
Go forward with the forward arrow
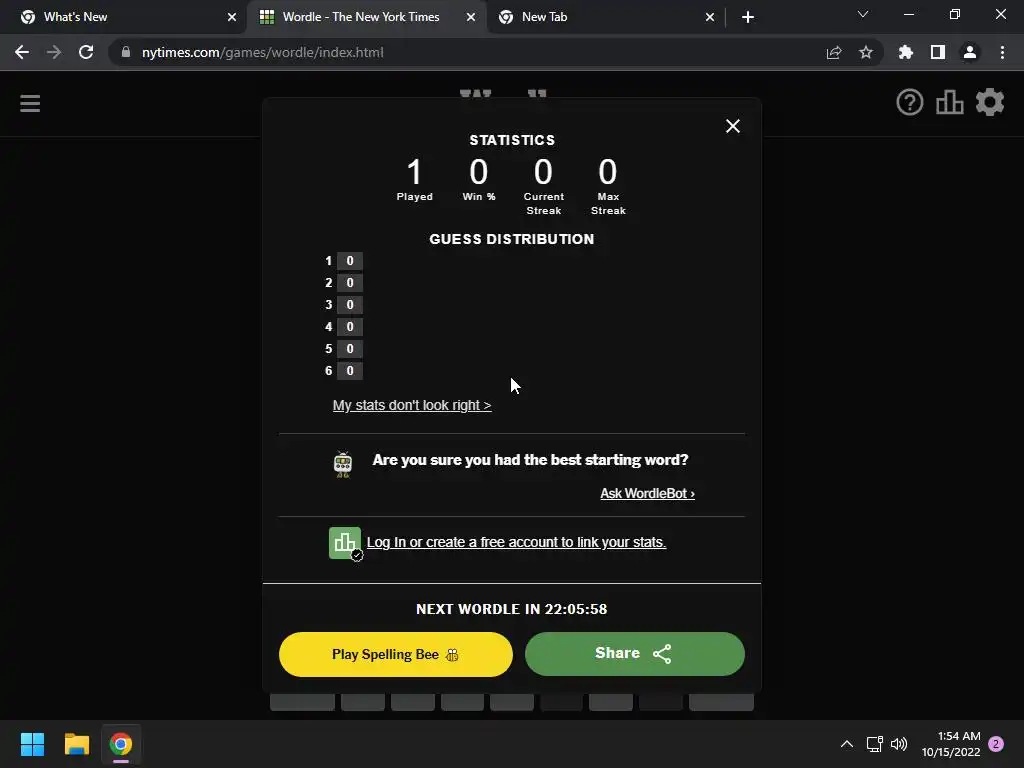coord(54,52)
